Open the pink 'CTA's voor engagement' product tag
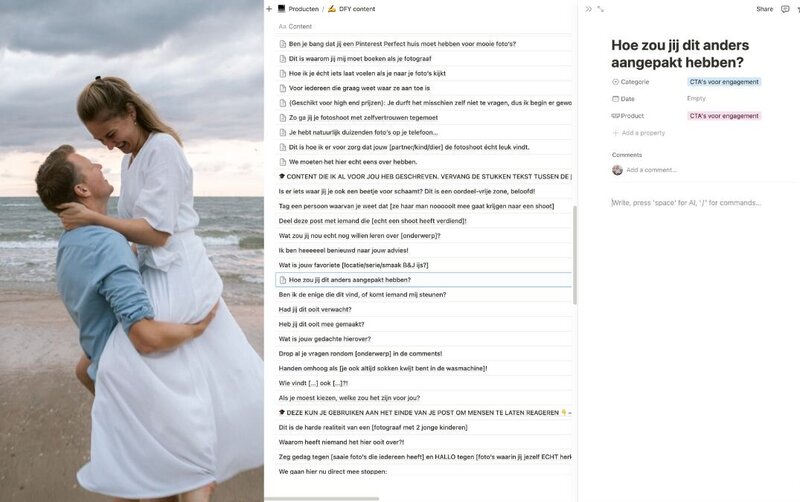 tap(724, 116)
